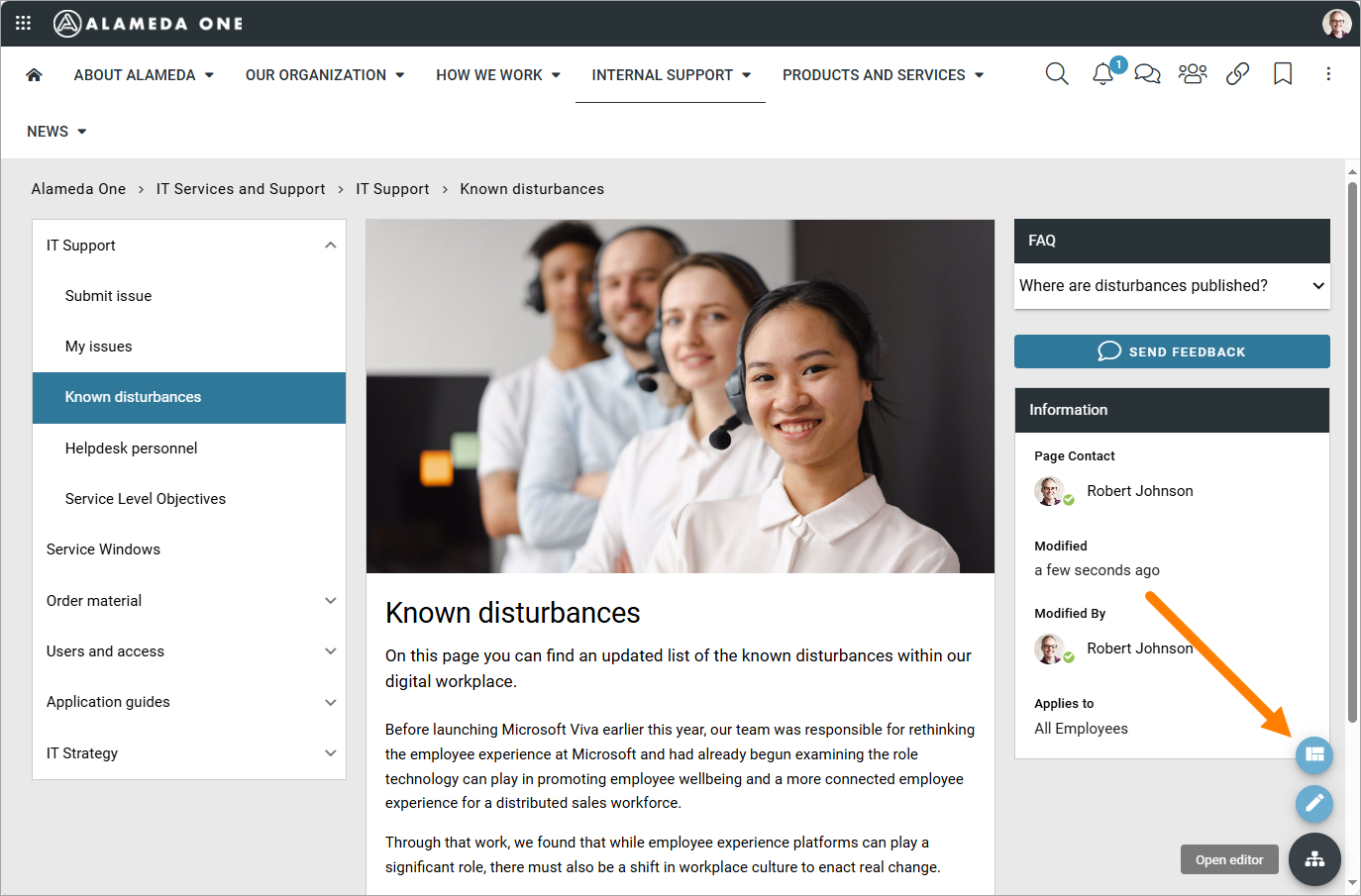Open IT Services and Support breadcrumb
Image resolution: width=1361 pixels, height=896 pixels.
[x=241, y=189]
